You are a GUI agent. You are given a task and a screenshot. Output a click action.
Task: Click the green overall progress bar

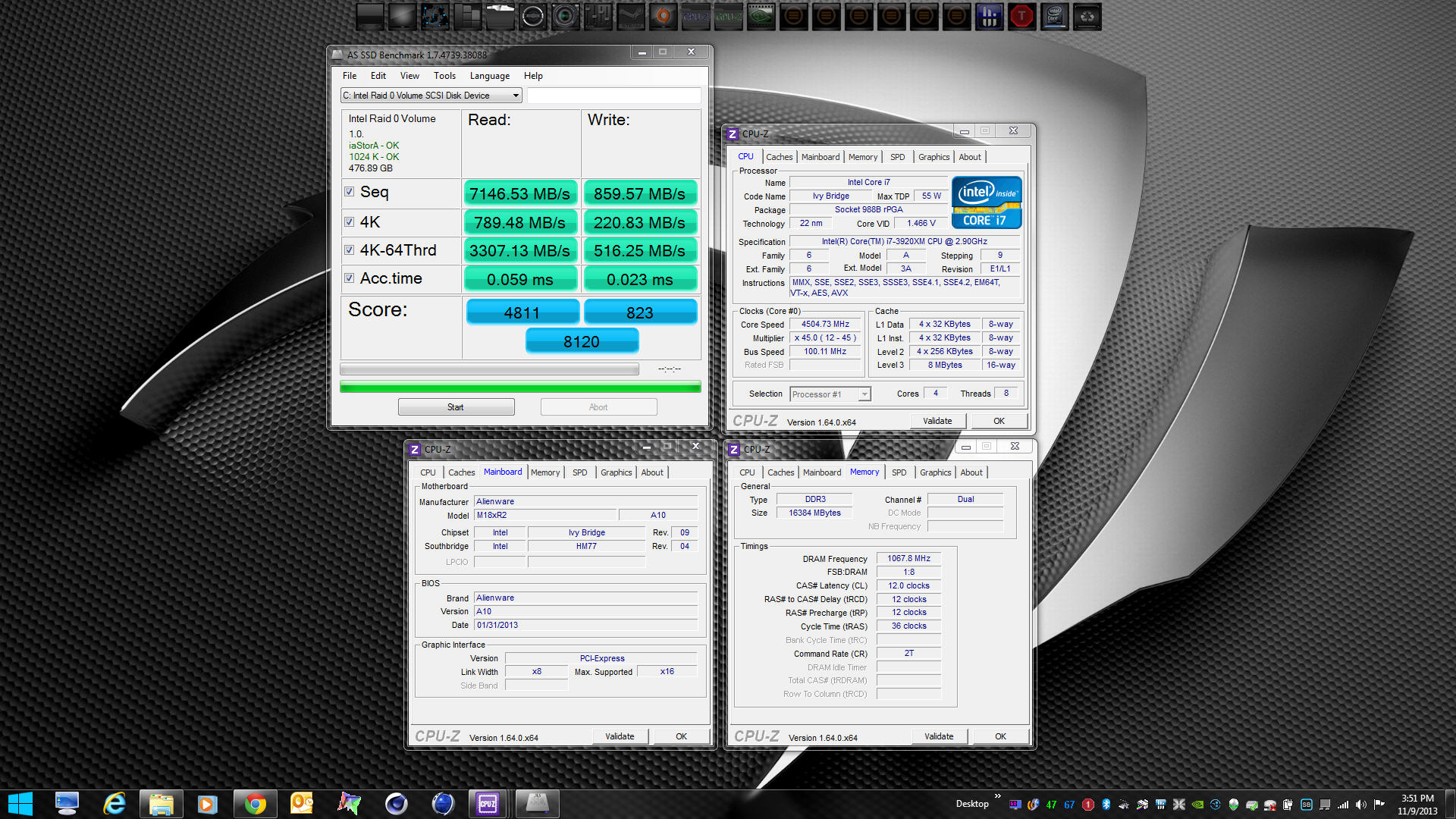click(520, 388)
